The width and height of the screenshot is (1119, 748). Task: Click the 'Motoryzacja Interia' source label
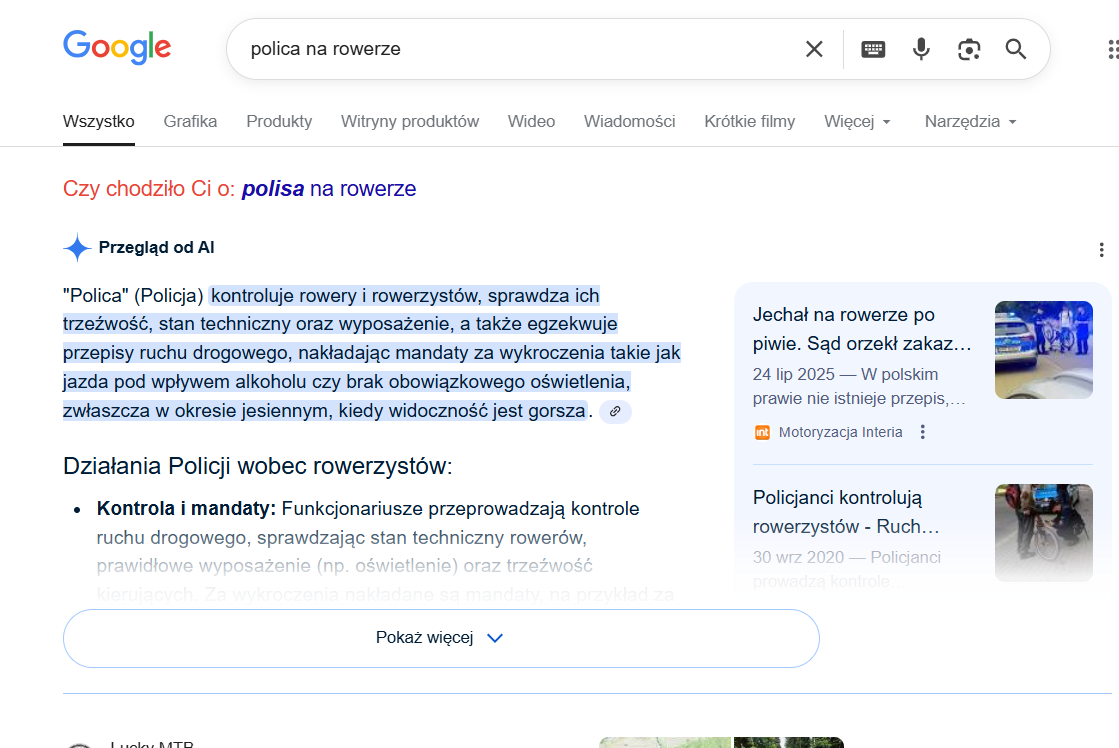840,433
